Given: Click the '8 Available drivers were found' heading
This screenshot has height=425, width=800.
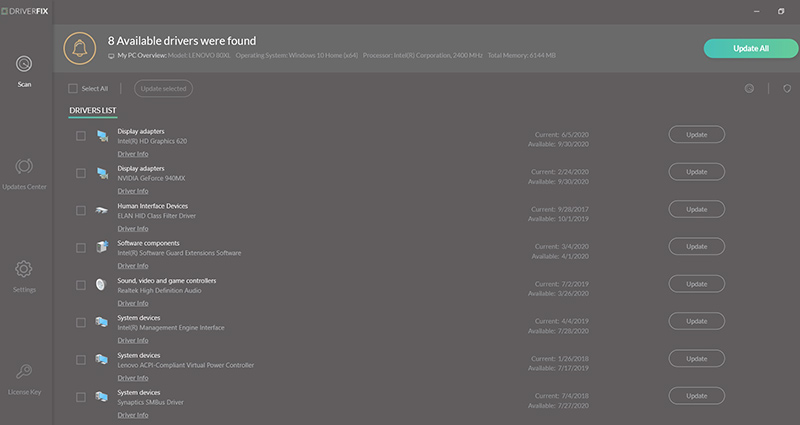Looking at the screenshot, I should [x=182, y=41].
